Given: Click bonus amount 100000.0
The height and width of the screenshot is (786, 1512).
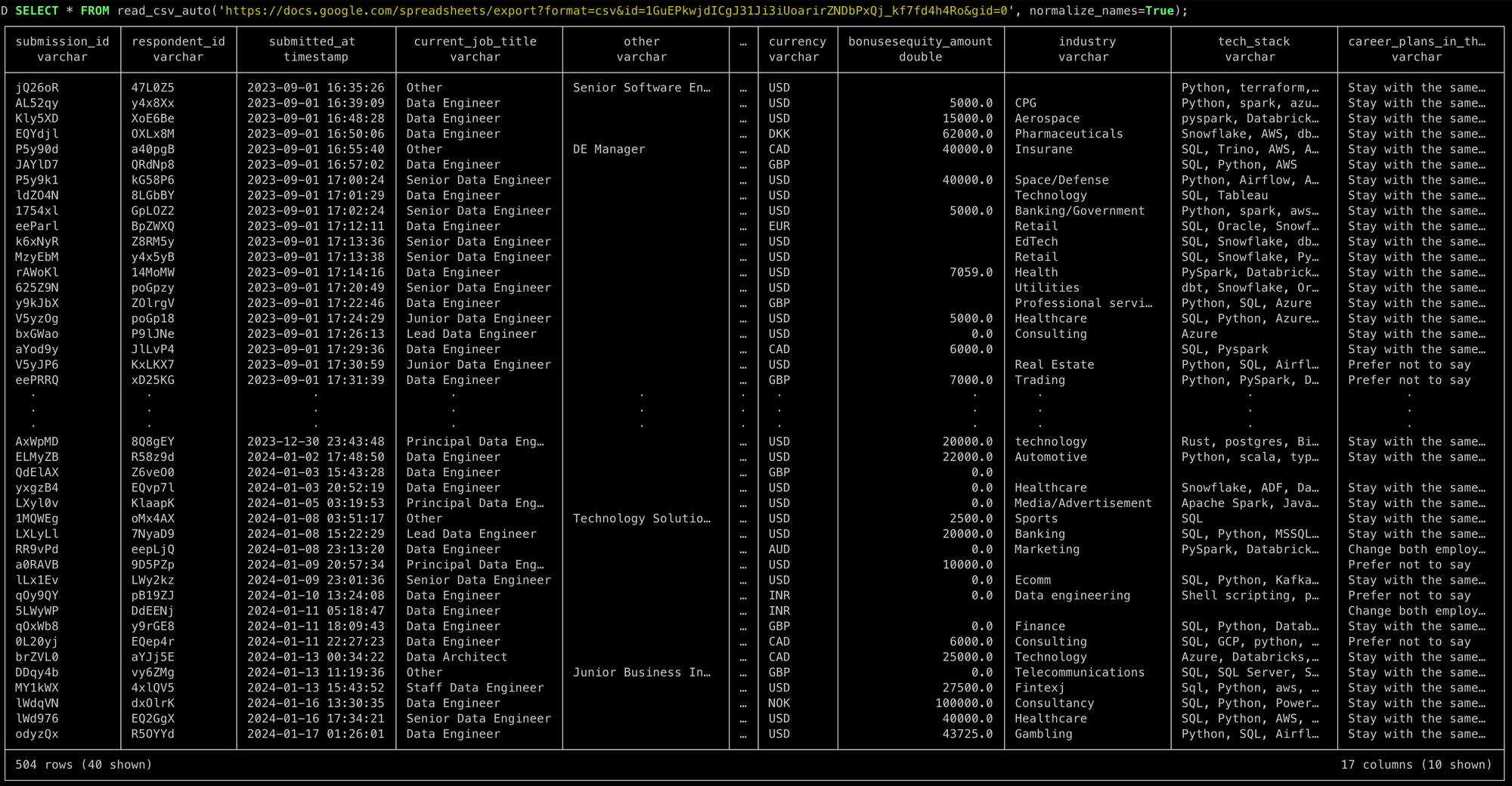Looking at the screenshot, I should click(964, 703).
